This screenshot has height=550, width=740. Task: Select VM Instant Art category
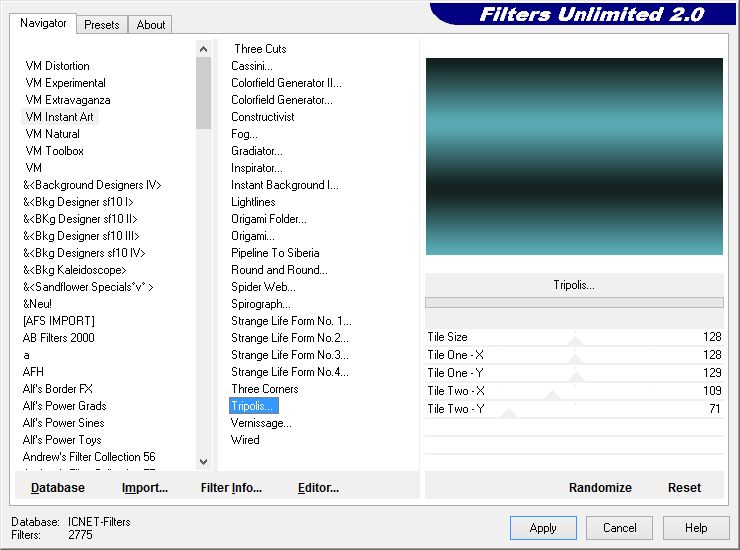coord(59,117)
